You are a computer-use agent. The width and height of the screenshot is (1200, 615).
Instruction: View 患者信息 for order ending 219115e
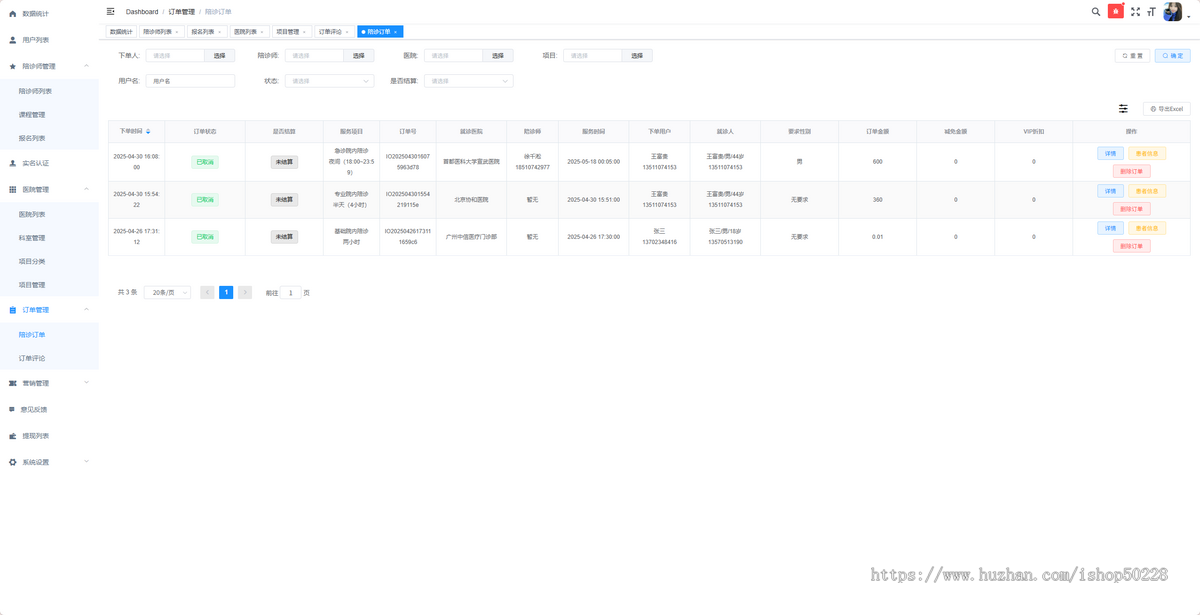[x=1147, y=191]
